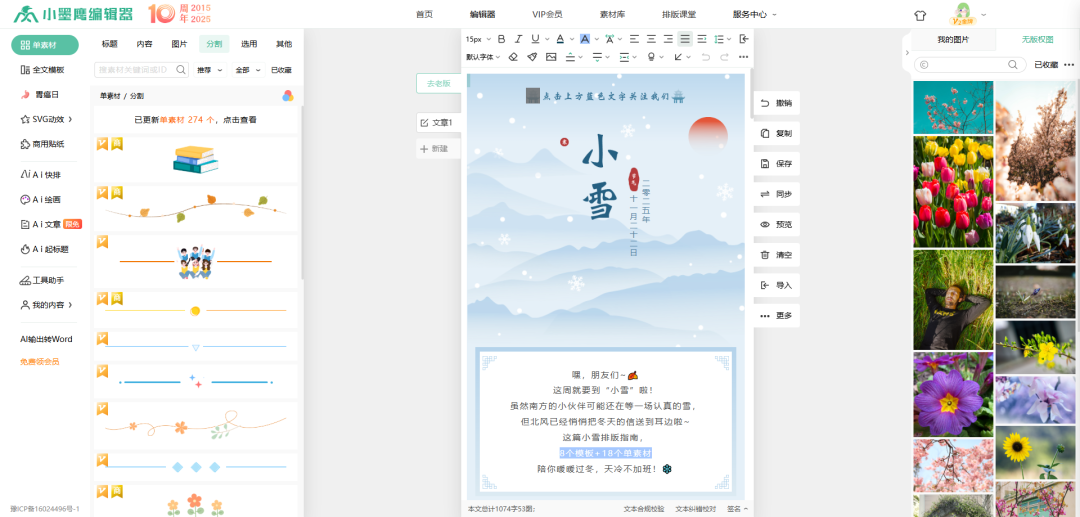Click the space-before-paragraph icon

(570, 57)
